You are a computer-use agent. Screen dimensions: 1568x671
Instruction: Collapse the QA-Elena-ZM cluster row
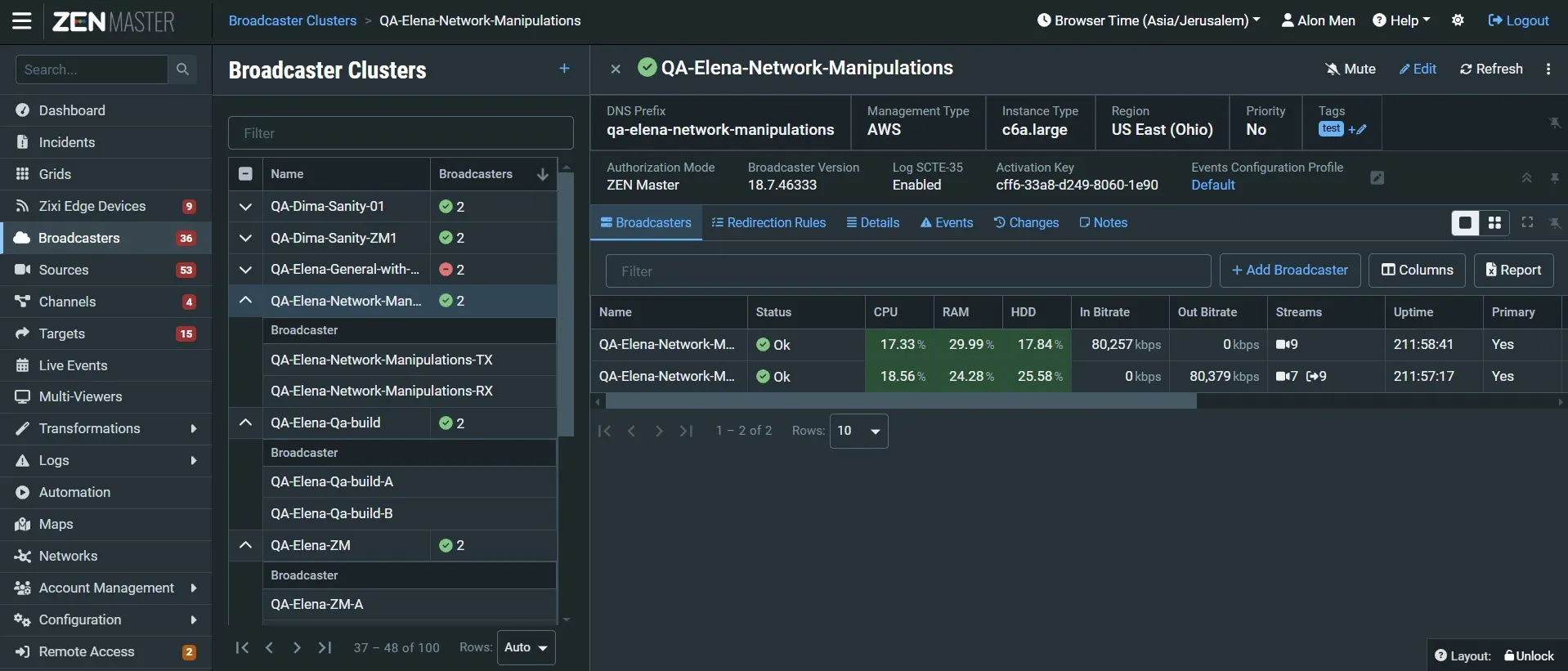(245, 545)
